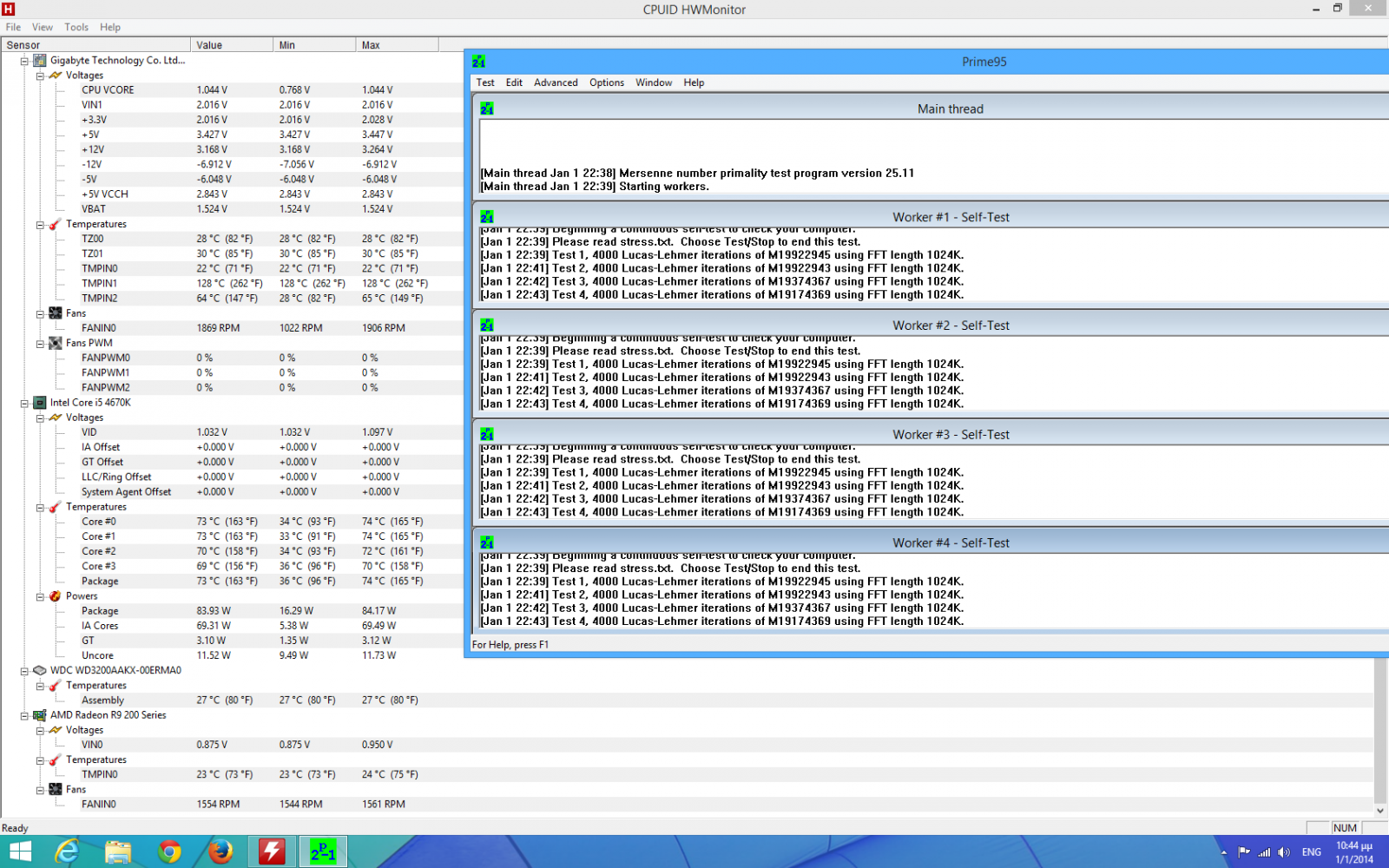Click the ENG language indicator
This screenshot has height=868, width=1389.
point(1312,852)
